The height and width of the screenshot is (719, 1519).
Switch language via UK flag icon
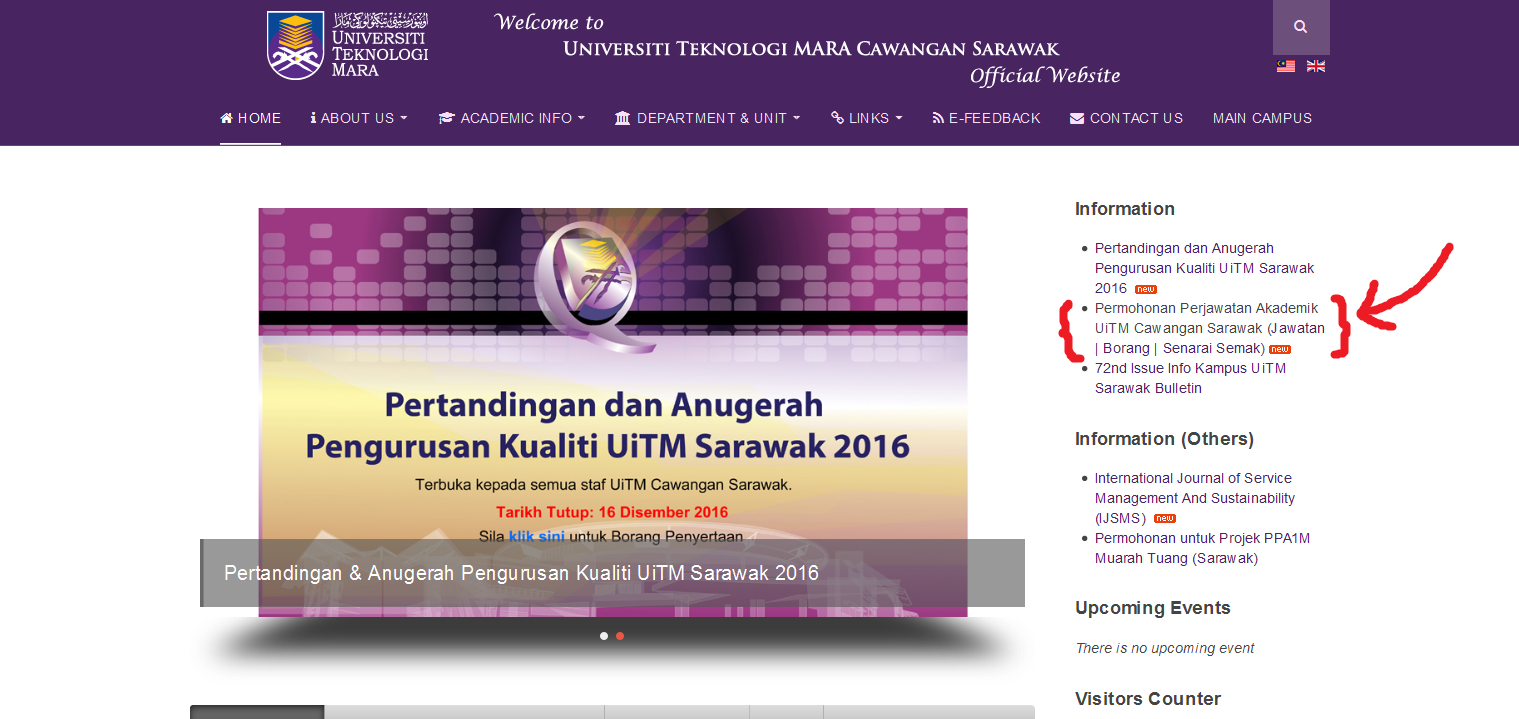tap(1316, 66)
